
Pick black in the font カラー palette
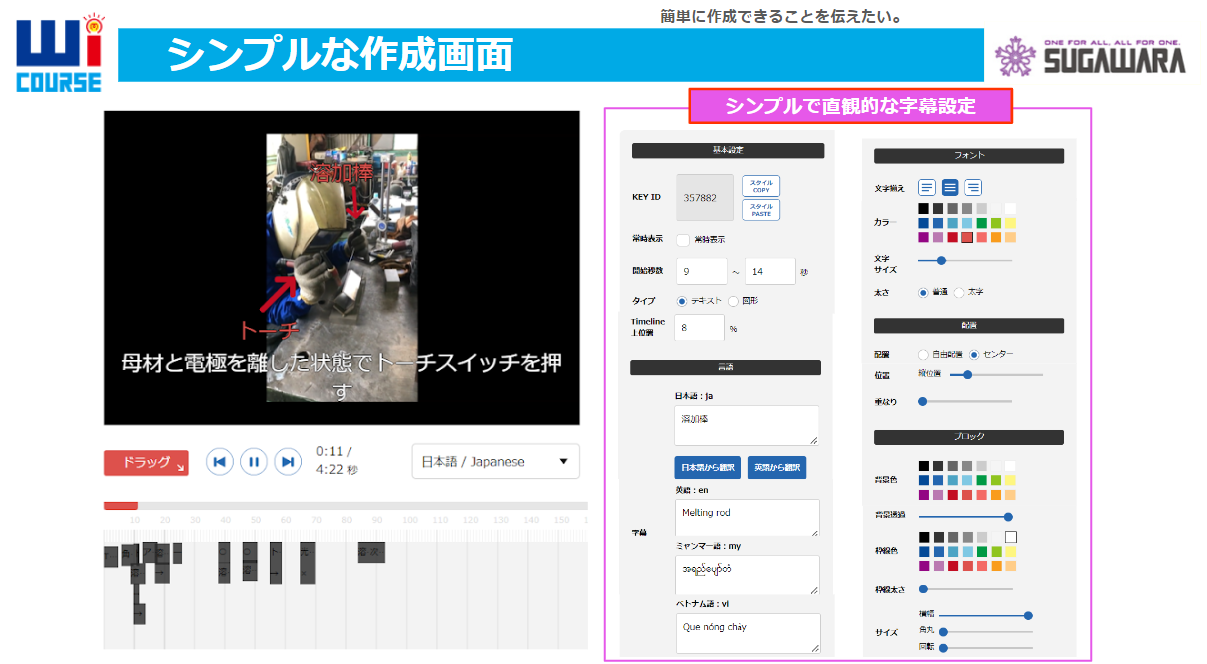(x=924, y=208)
